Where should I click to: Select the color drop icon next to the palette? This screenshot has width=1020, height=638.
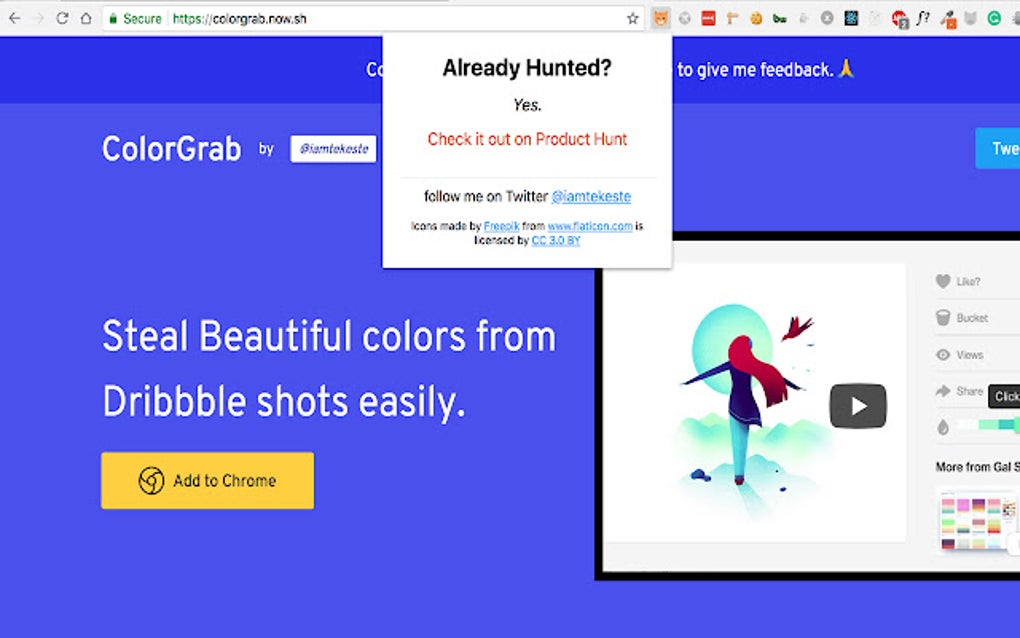point(943,425)
